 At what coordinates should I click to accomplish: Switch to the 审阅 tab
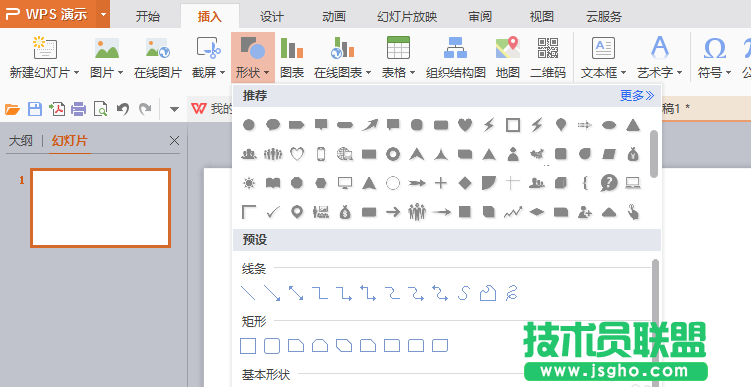click(480, 17)
